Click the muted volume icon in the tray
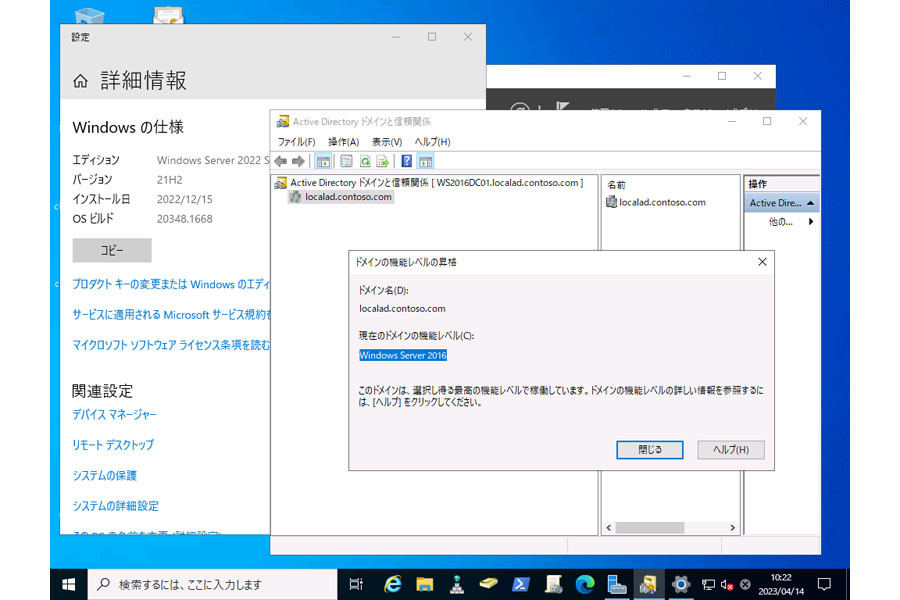 click(727, 584)
